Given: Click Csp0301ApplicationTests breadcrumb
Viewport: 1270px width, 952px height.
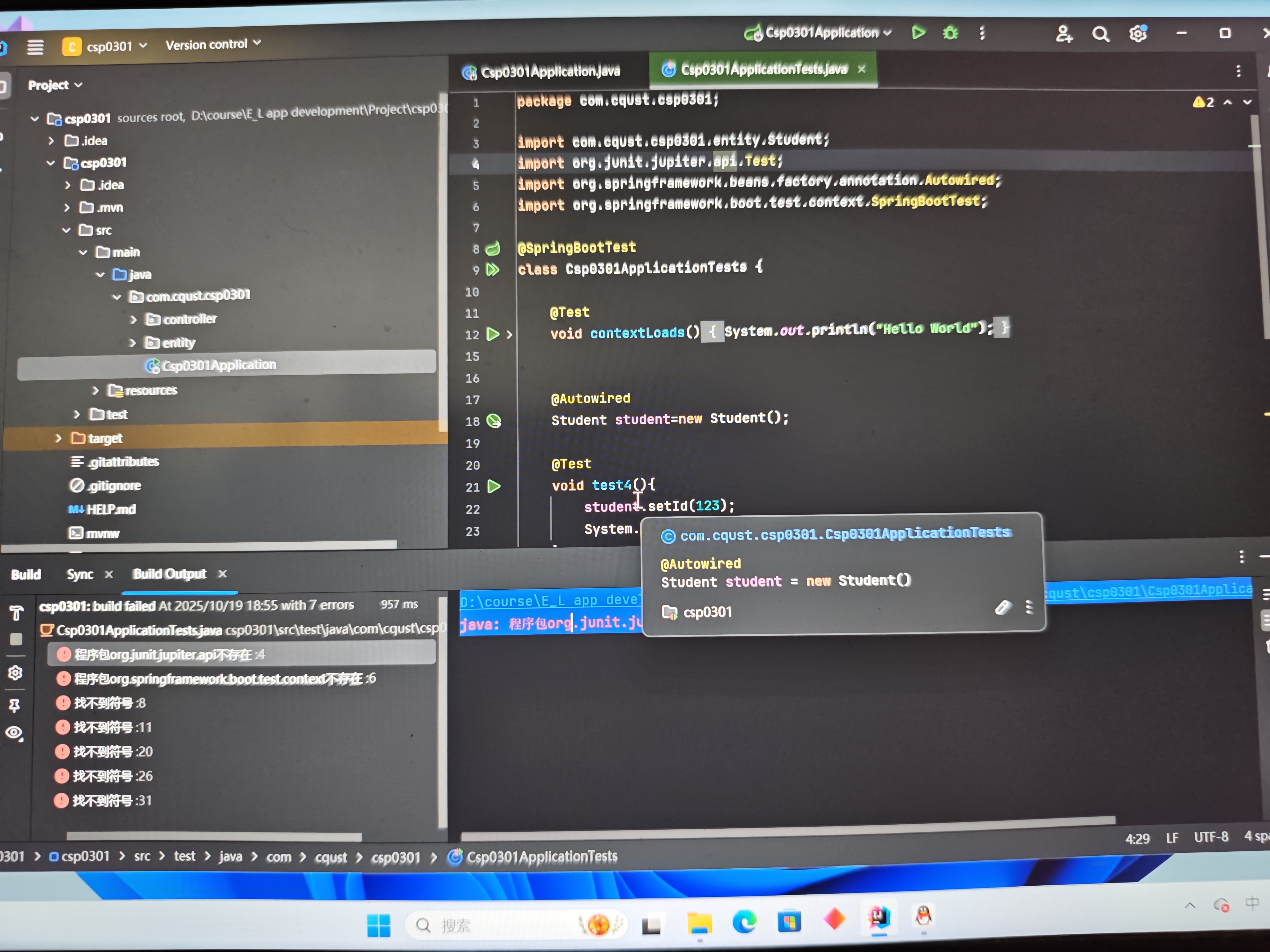Looking at the screenshot, I should coord(541,857).
